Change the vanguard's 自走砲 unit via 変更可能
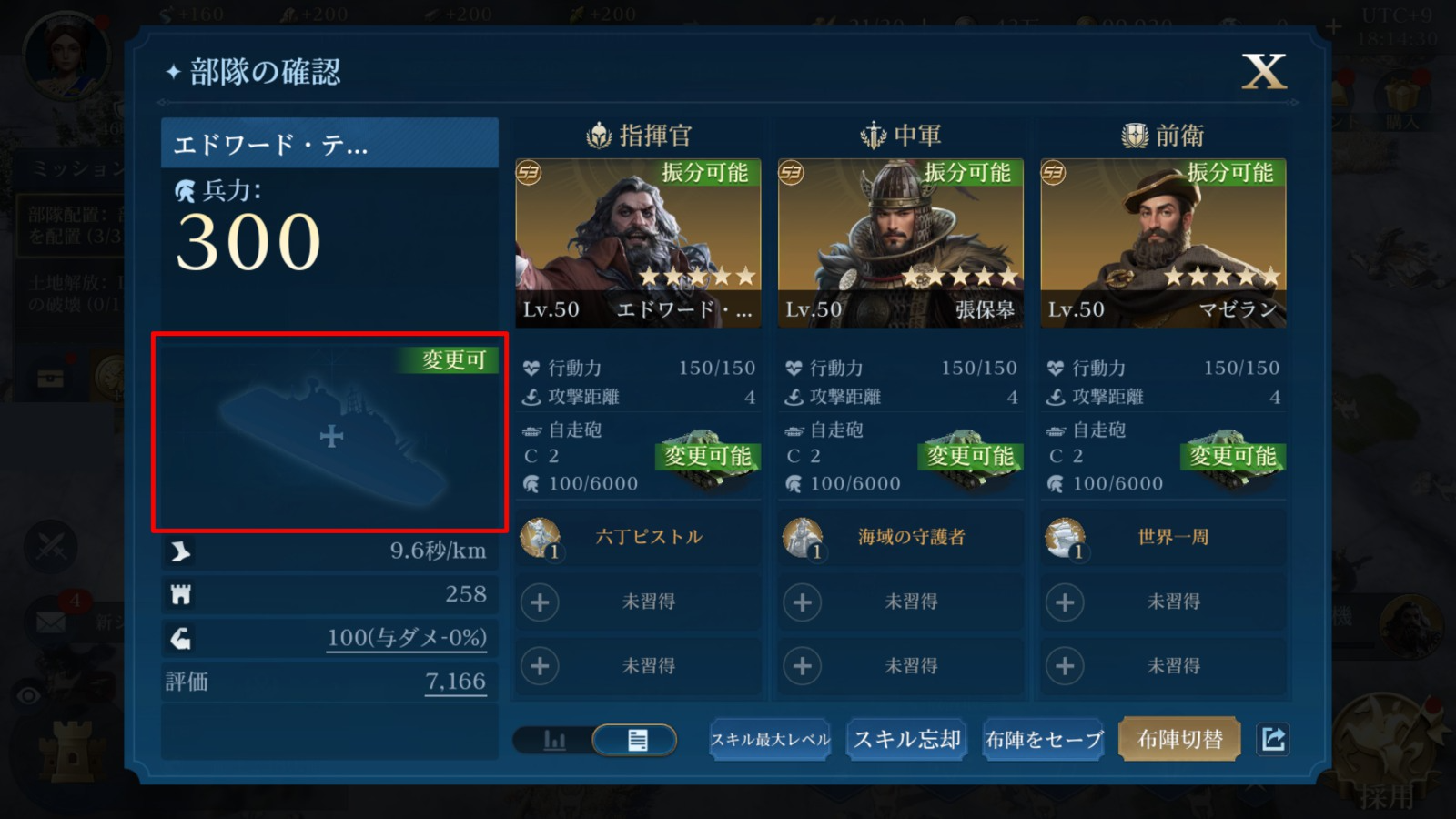Image resolution: width=1456 pixels, height=819 pixels. [1232, 457]
